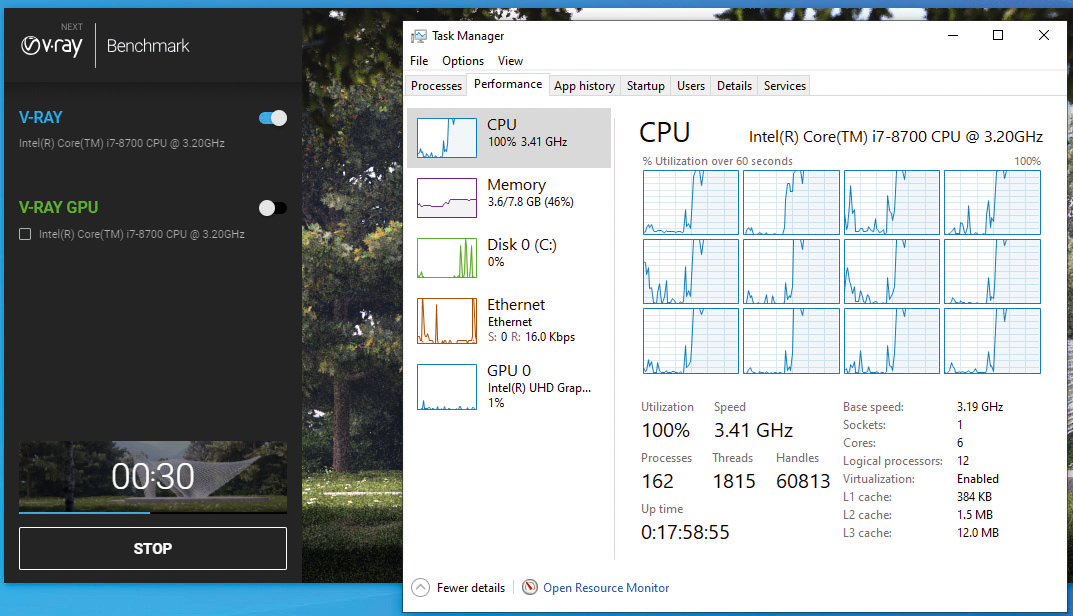Expand the View menu

pyautogui.click(x=510, y=61)
